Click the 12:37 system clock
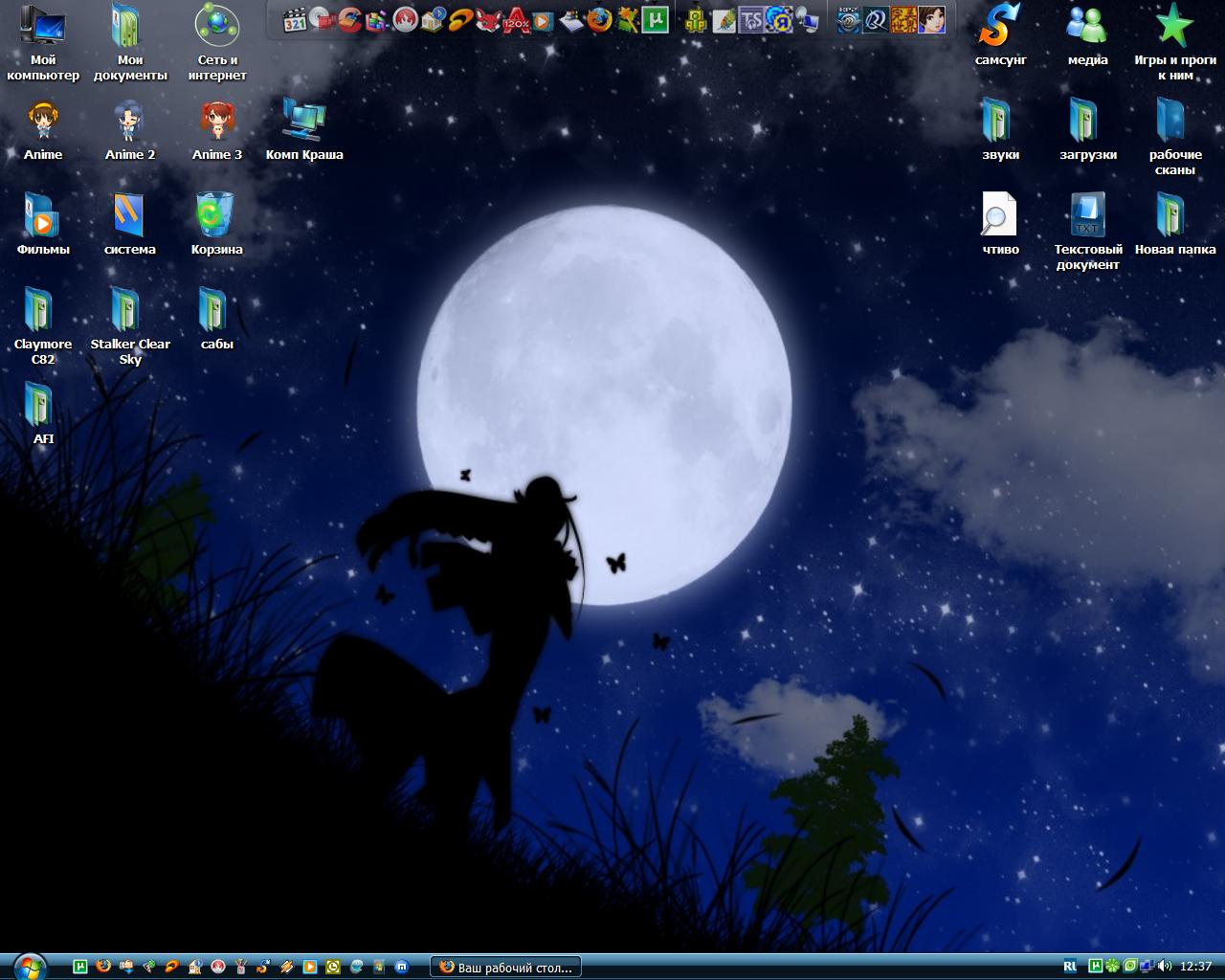This screenshot has height=980, width=1225. [x=1196, y=967]
